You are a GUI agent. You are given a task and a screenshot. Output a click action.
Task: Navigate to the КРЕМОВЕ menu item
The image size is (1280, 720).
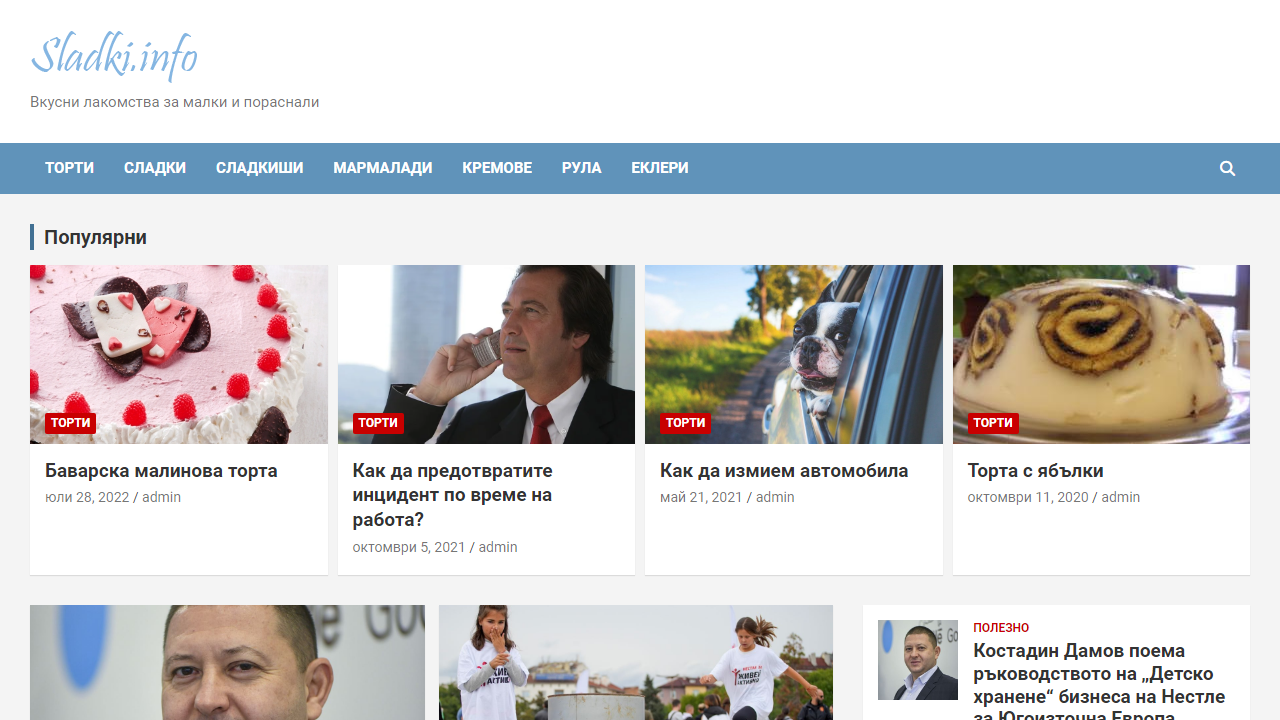(496, 168)
